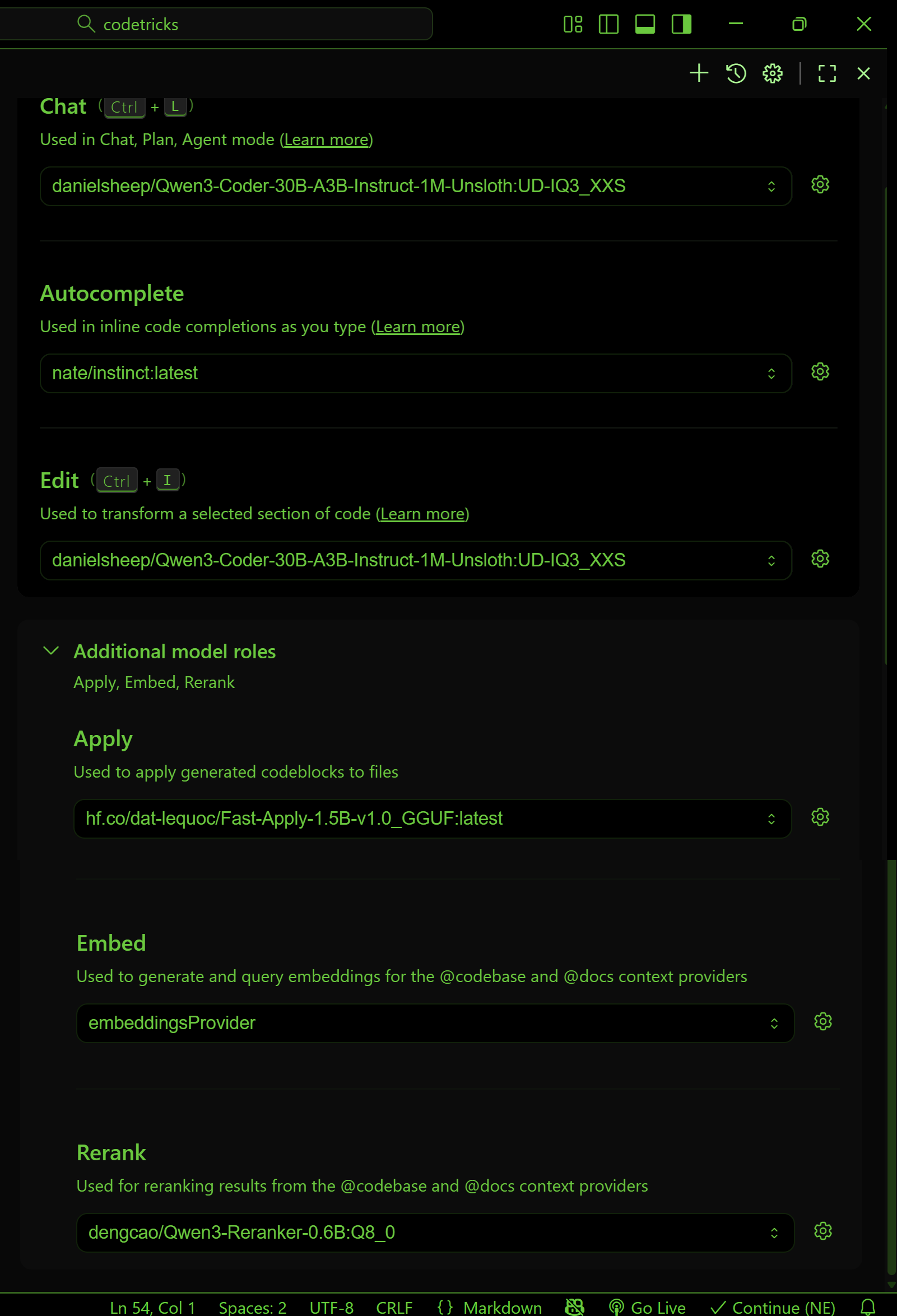
Task: Open Continue settings gear in panel header
Action: tap(773, 73)
